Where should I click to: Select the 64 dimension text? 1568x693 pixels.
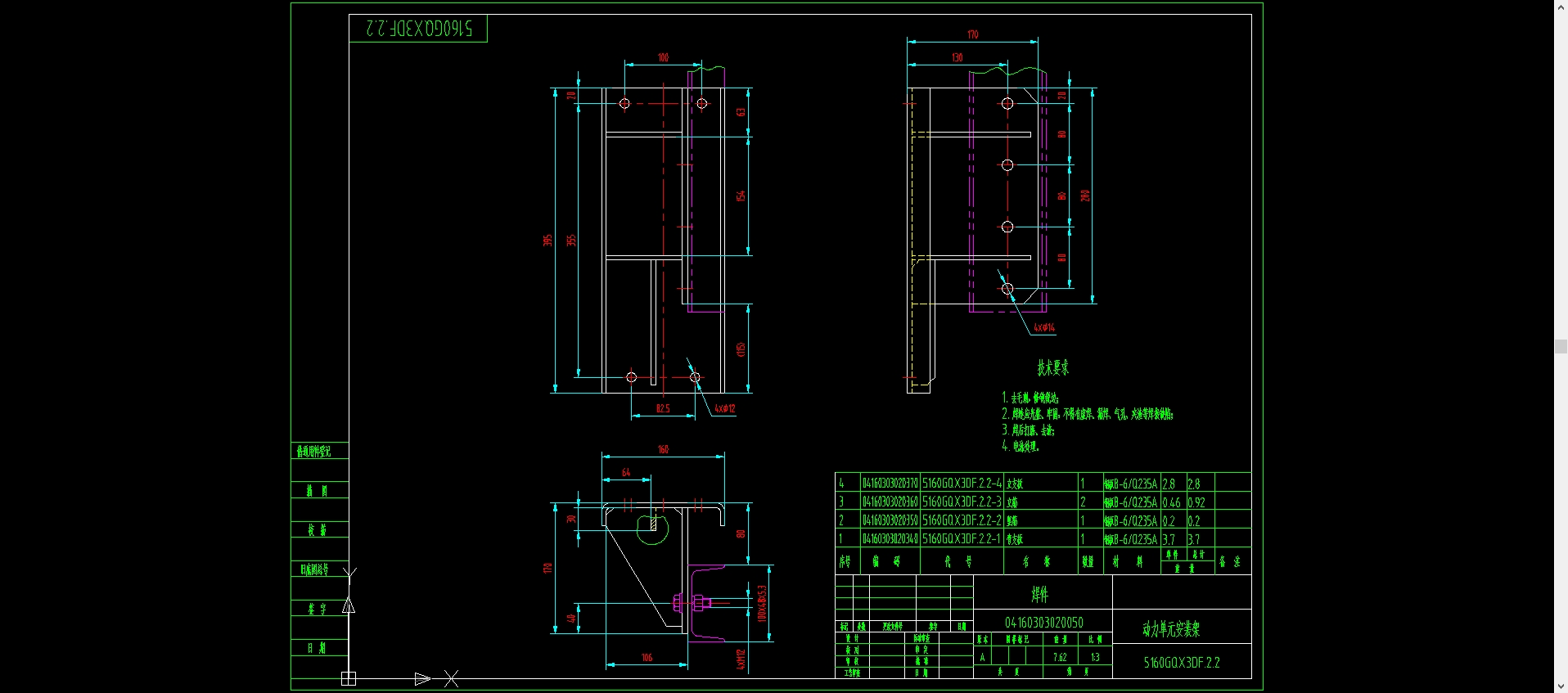coord(626,472)
